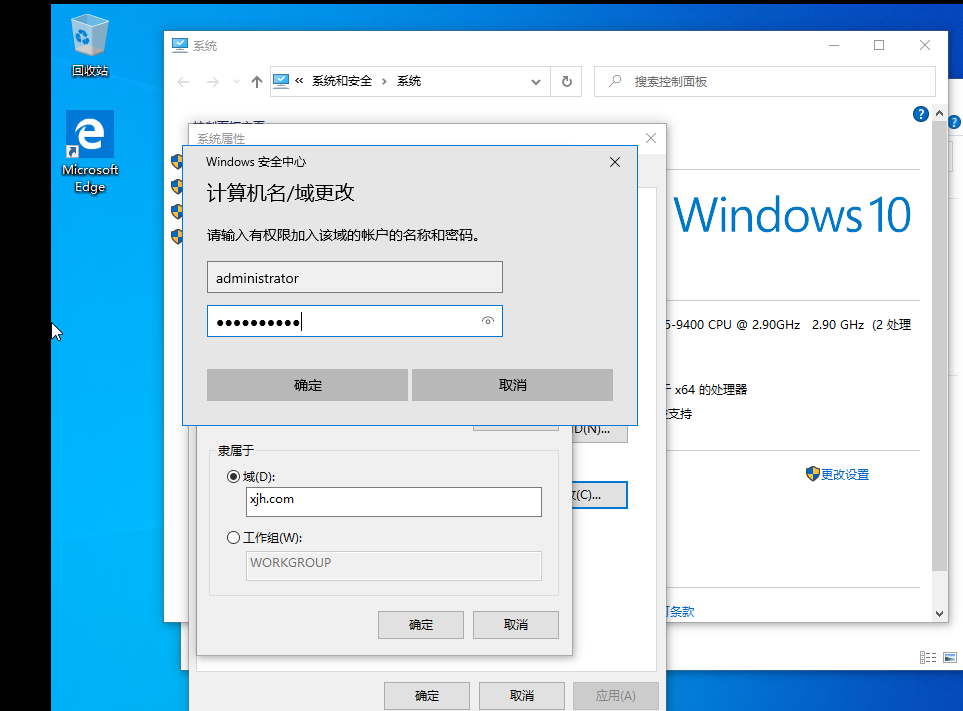Screen dimensions: 963x711
Task: Click 确定 at bottom of System Properties
Action: click(x=427, y=696)
